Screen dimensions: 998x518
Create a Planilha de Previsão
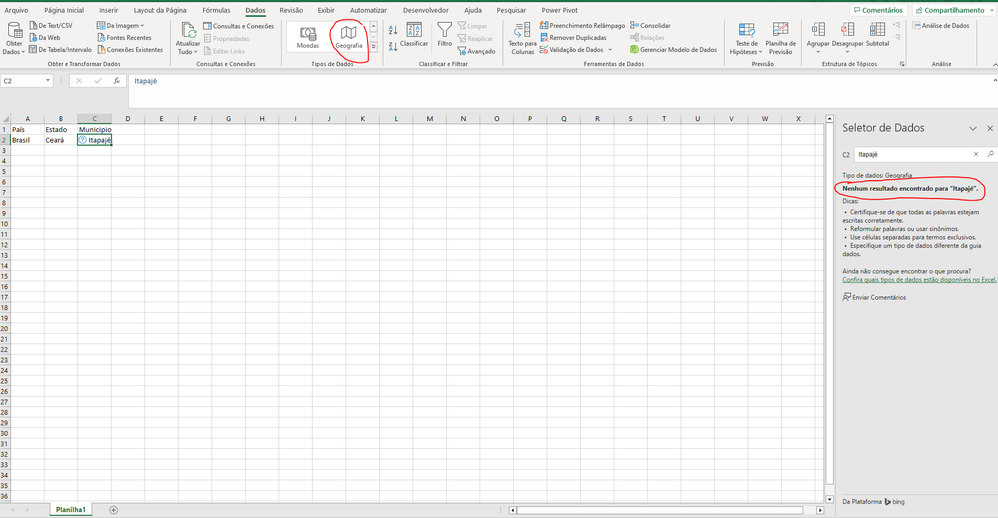click(780, 39)
